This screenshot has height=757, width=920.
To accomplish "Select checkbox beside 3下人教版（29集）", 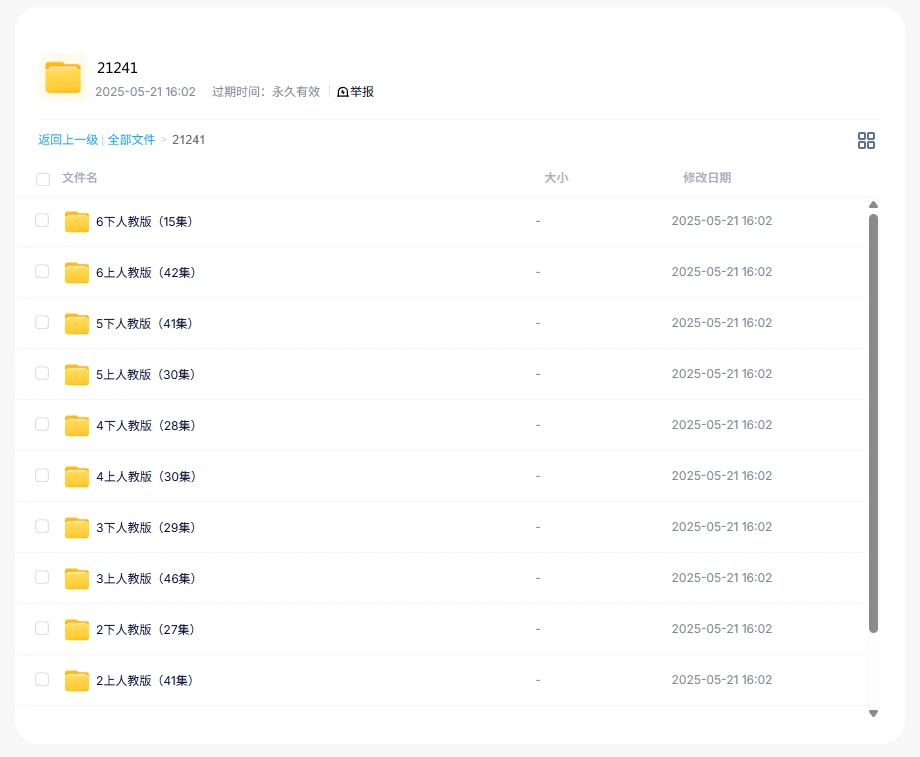I will pyautogui.click(x=42, y=527).
